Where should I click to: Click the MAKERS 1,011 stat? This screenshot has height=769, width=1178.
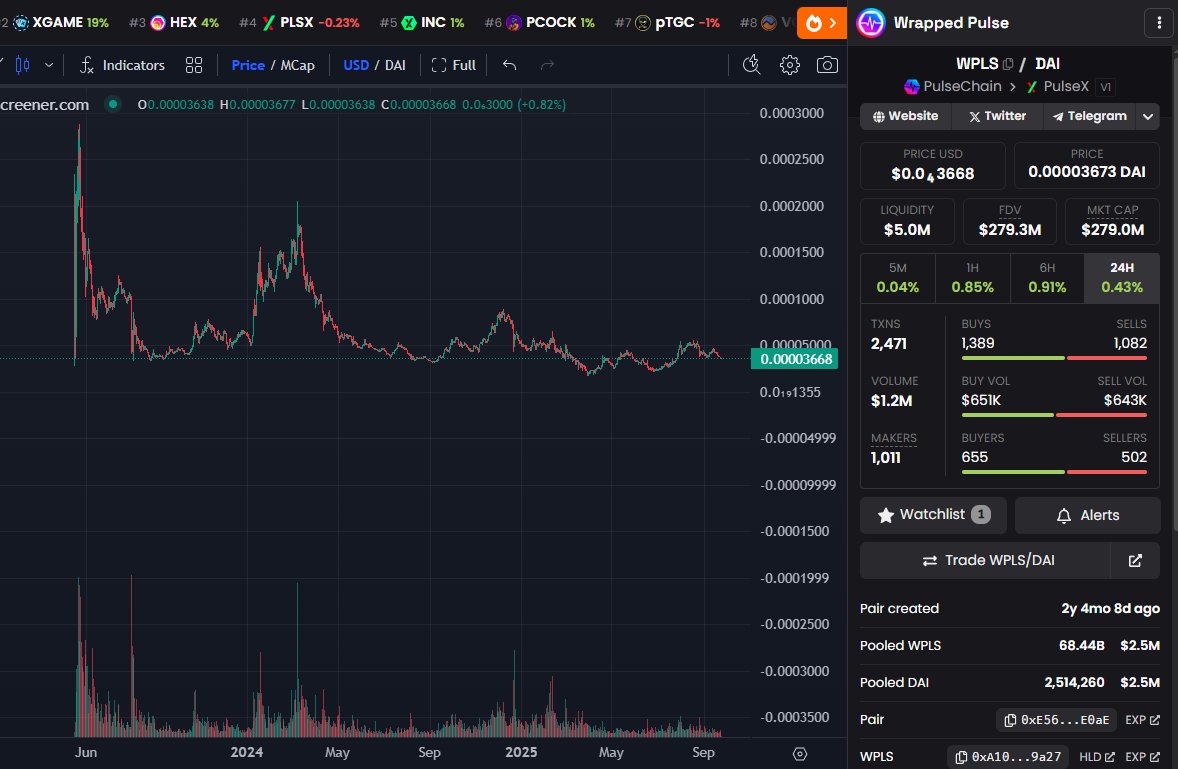point(893,449)
